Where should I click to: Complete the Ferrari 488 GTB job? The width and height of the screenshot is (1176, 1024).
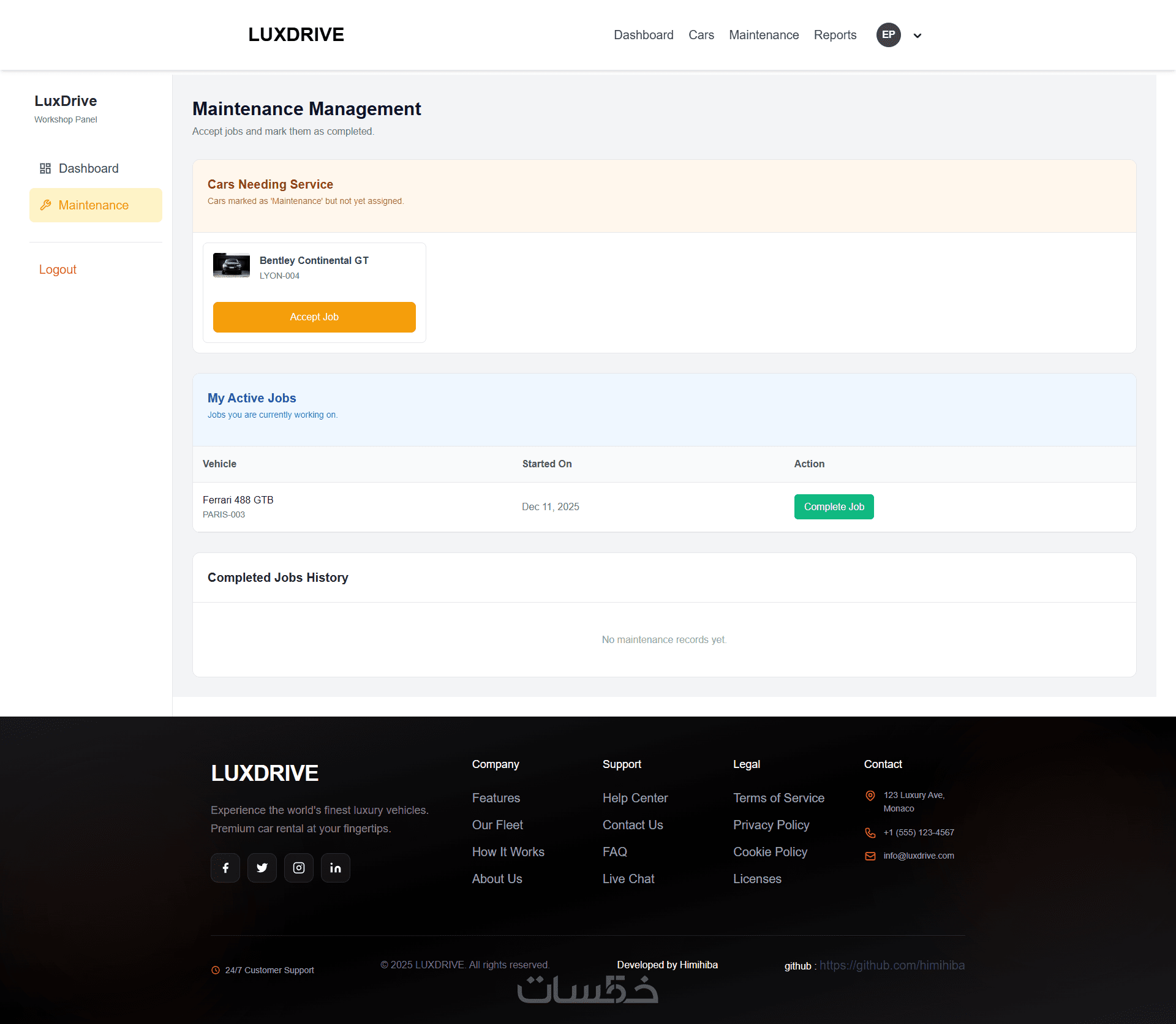[x=834, y=507]
